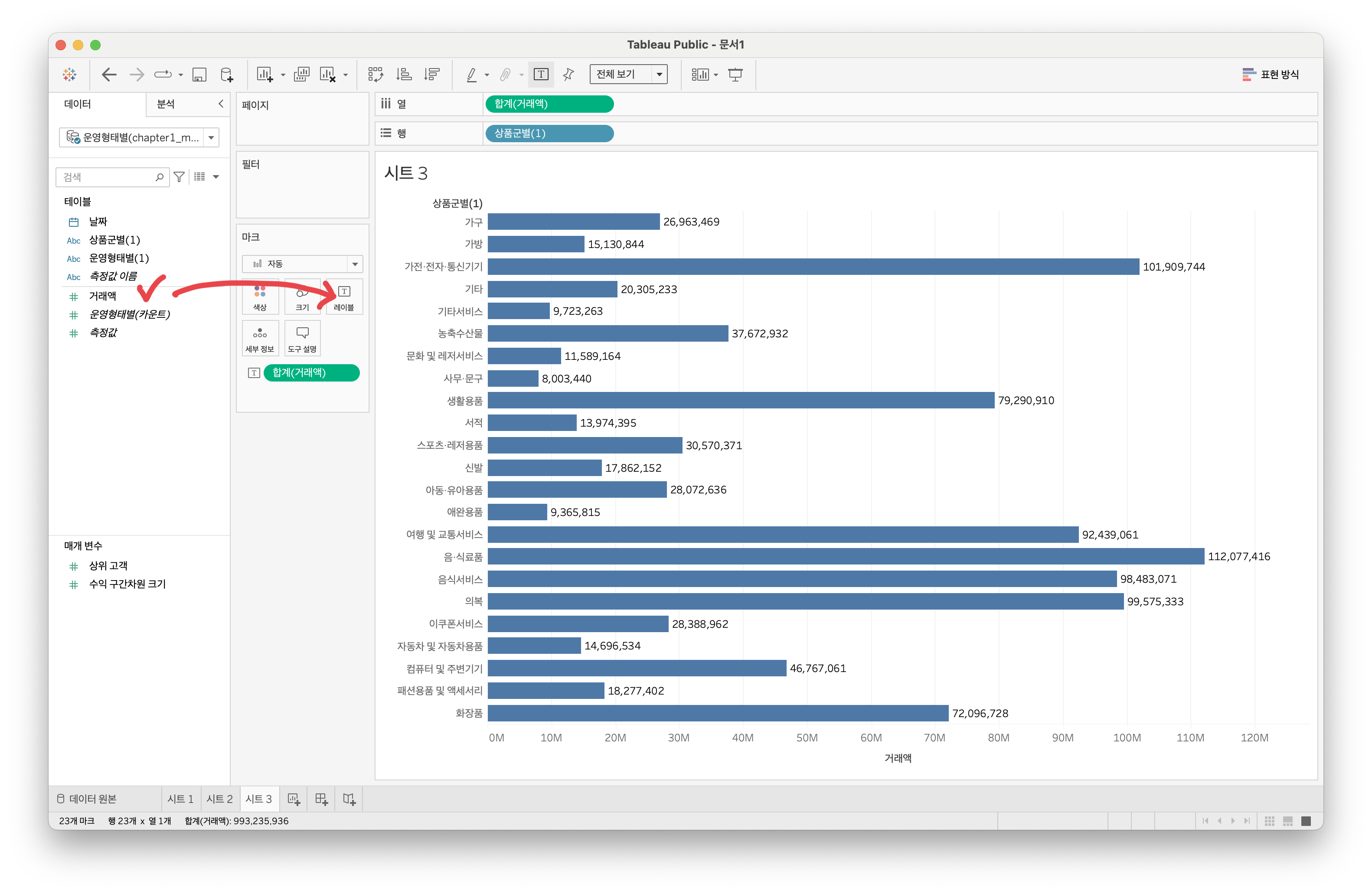Switch to the Sheet 2 tab
This screenshot has height=894, width=1372.
point(219,799)
